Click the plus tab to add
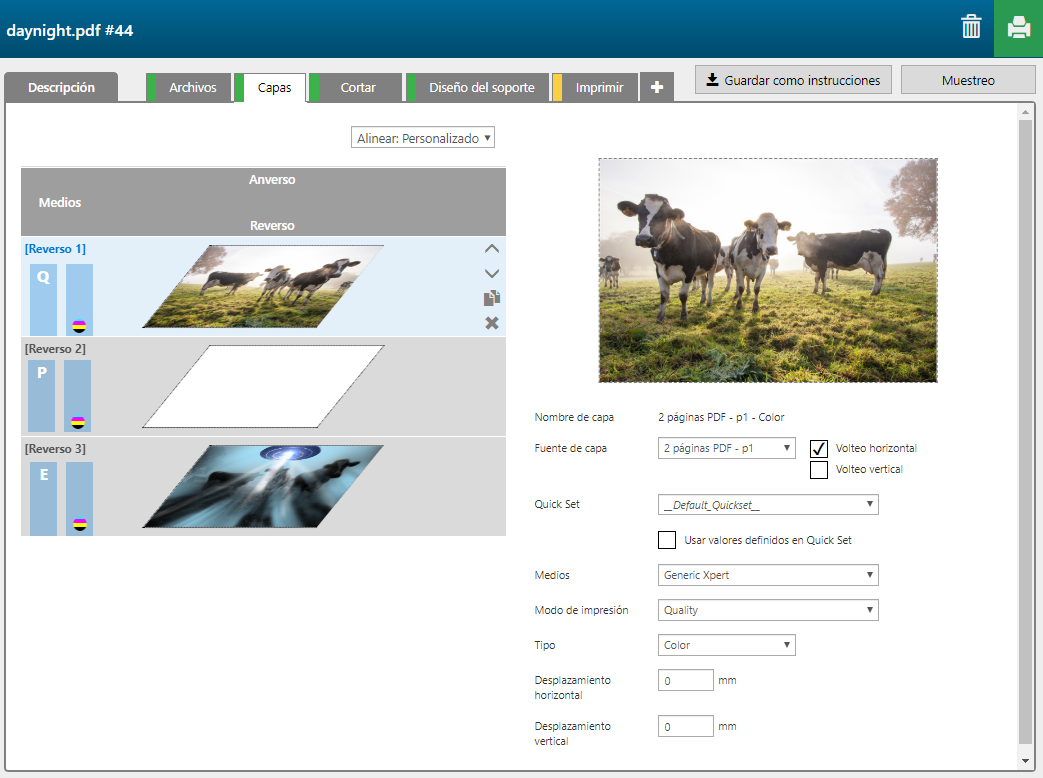1043x778 pixels. 656,88
